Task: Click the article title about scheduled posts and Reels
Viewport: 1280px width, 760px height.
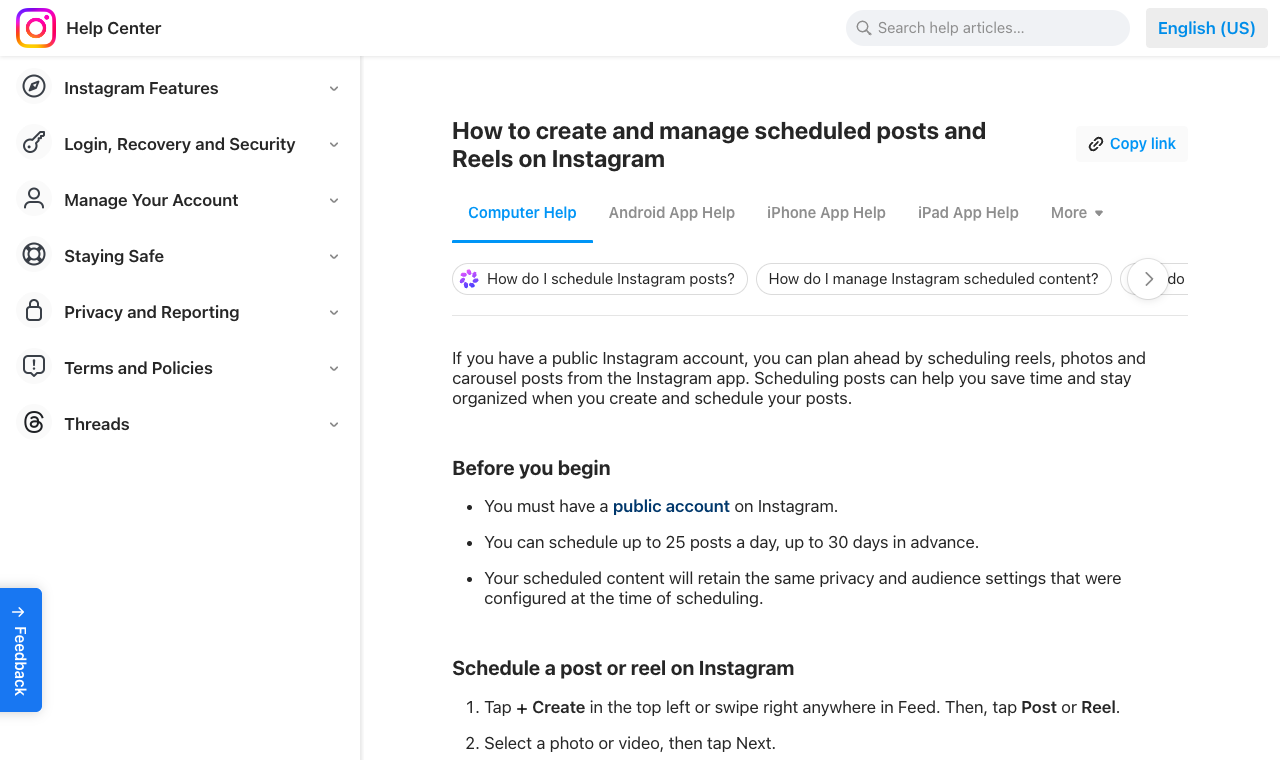Action: (719, 145)
